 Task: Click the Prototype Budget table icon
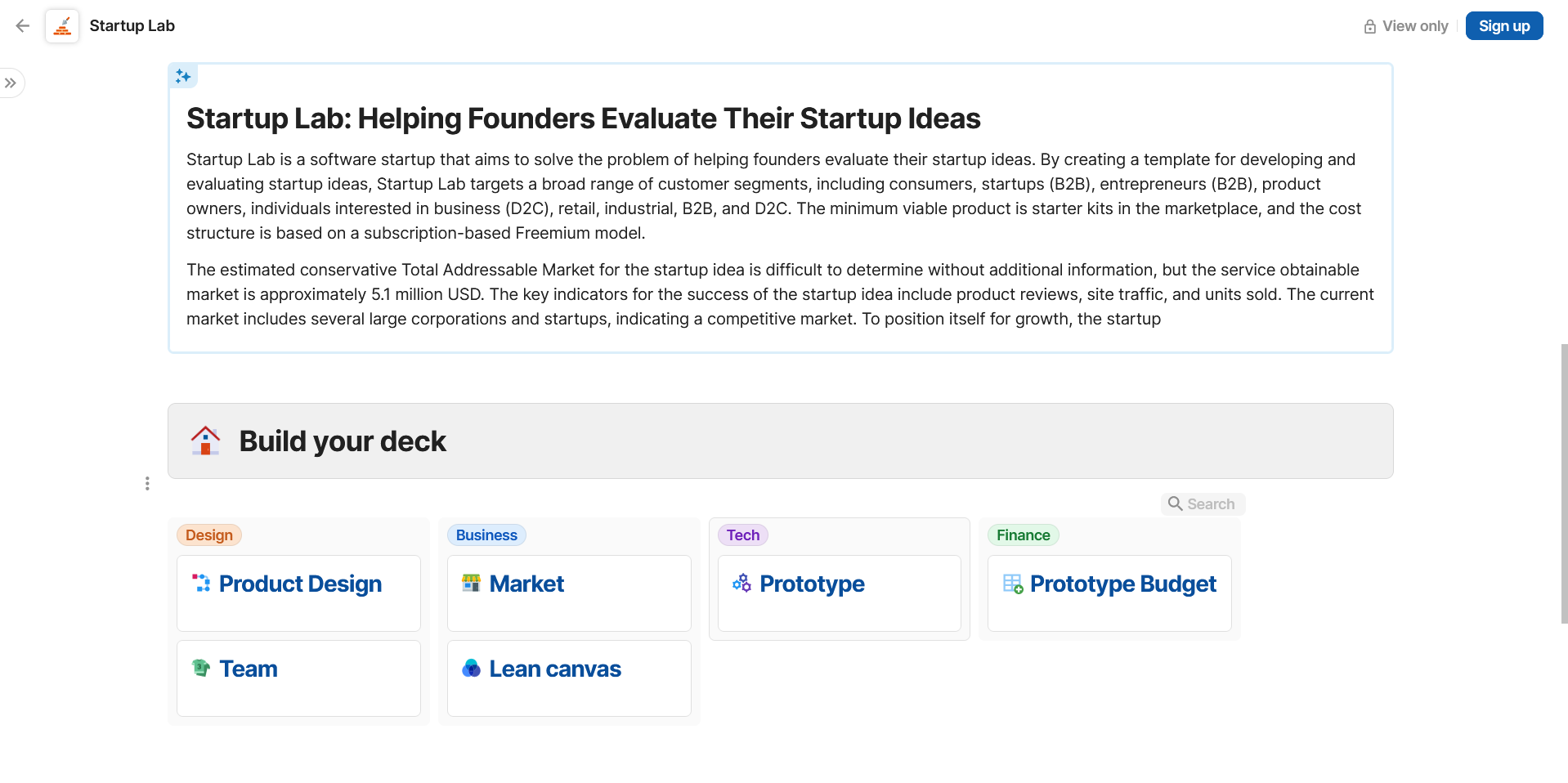[1013, 584]
